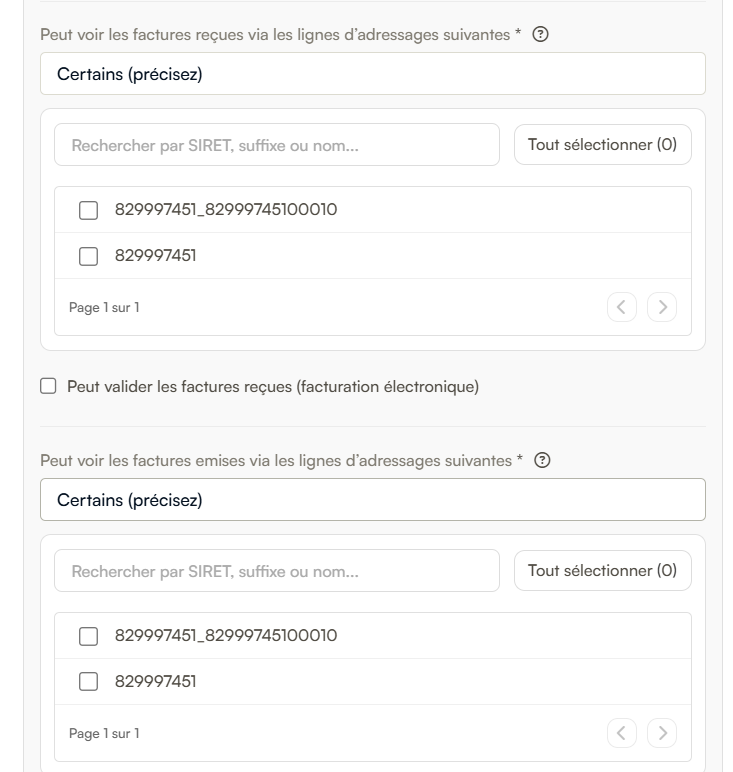Viewport: 733px width, 772px height.
Task: Click Peut valider les factures reçues label text
Action: (x=273, y=386)
